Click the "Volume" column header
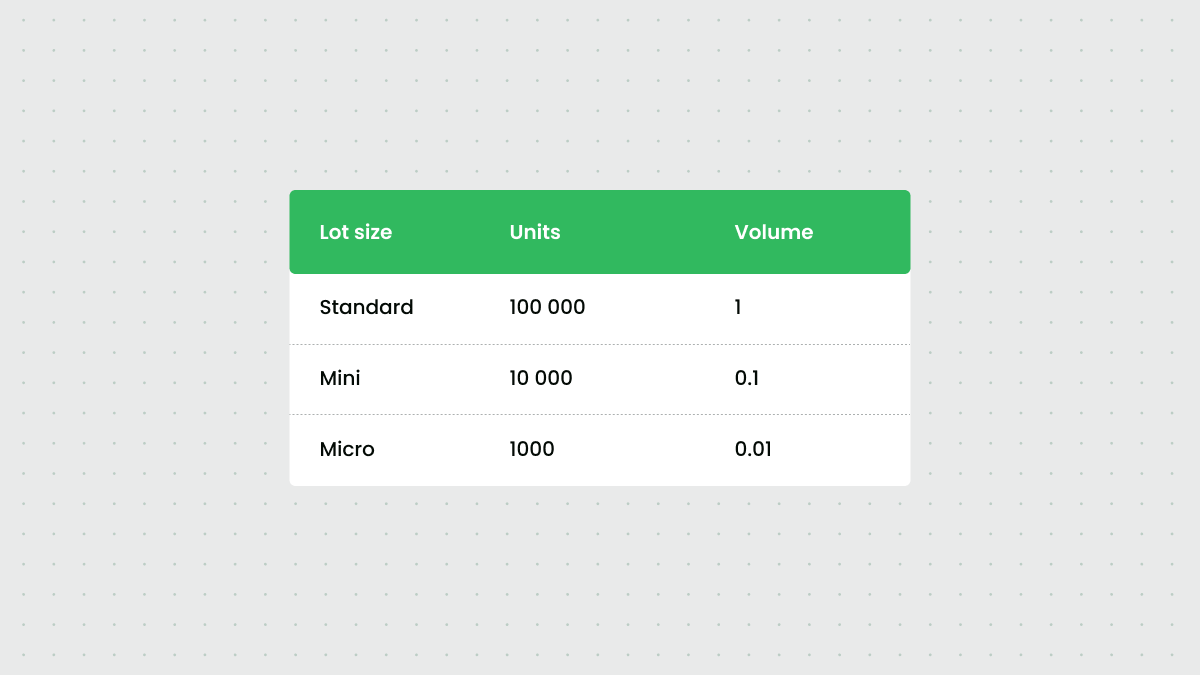1200x675 pixels. click(773, 232)
